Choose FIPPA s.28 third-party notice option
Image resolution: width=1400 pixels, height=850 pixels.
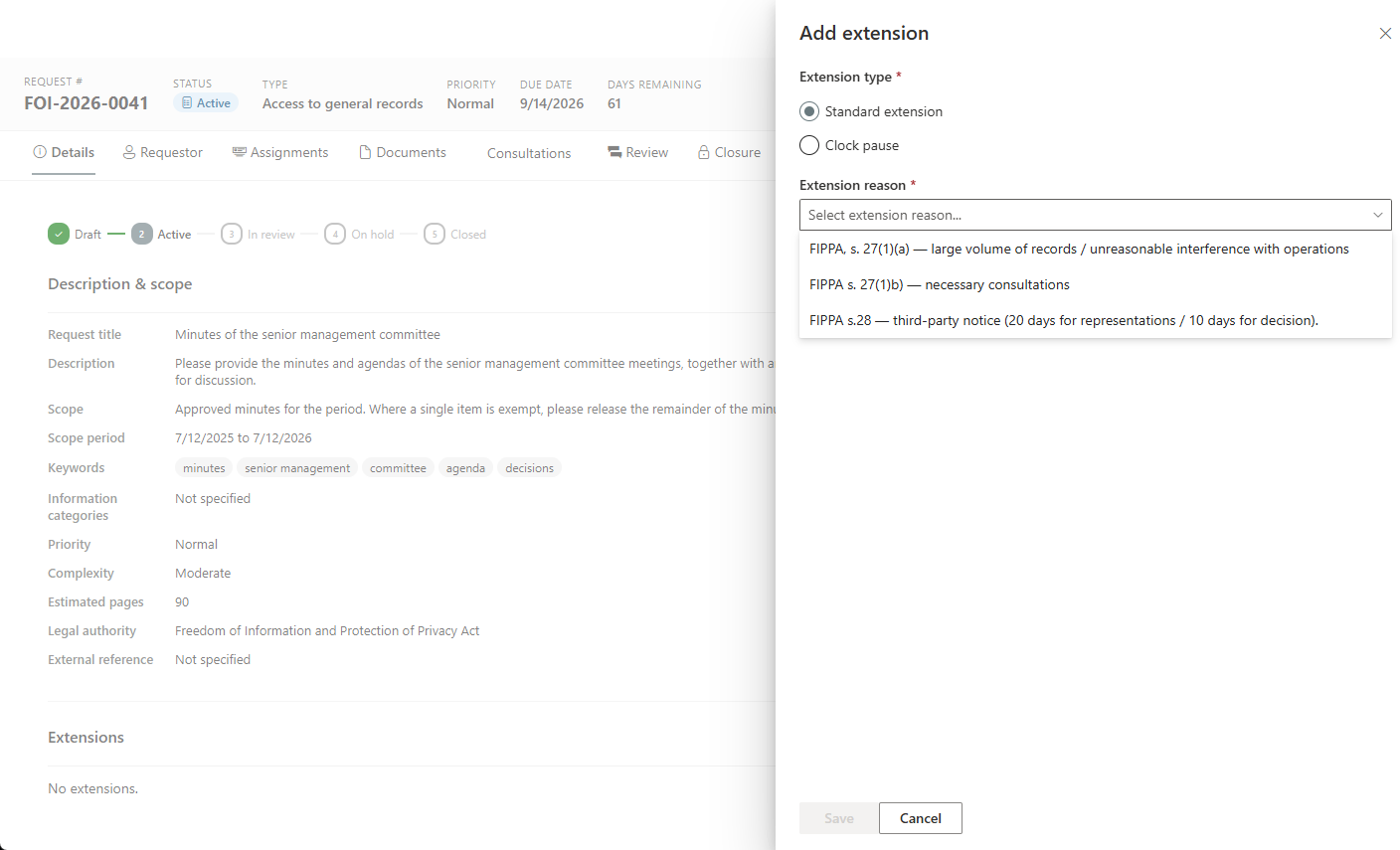pyautogui.click(x=1095, y=320)
